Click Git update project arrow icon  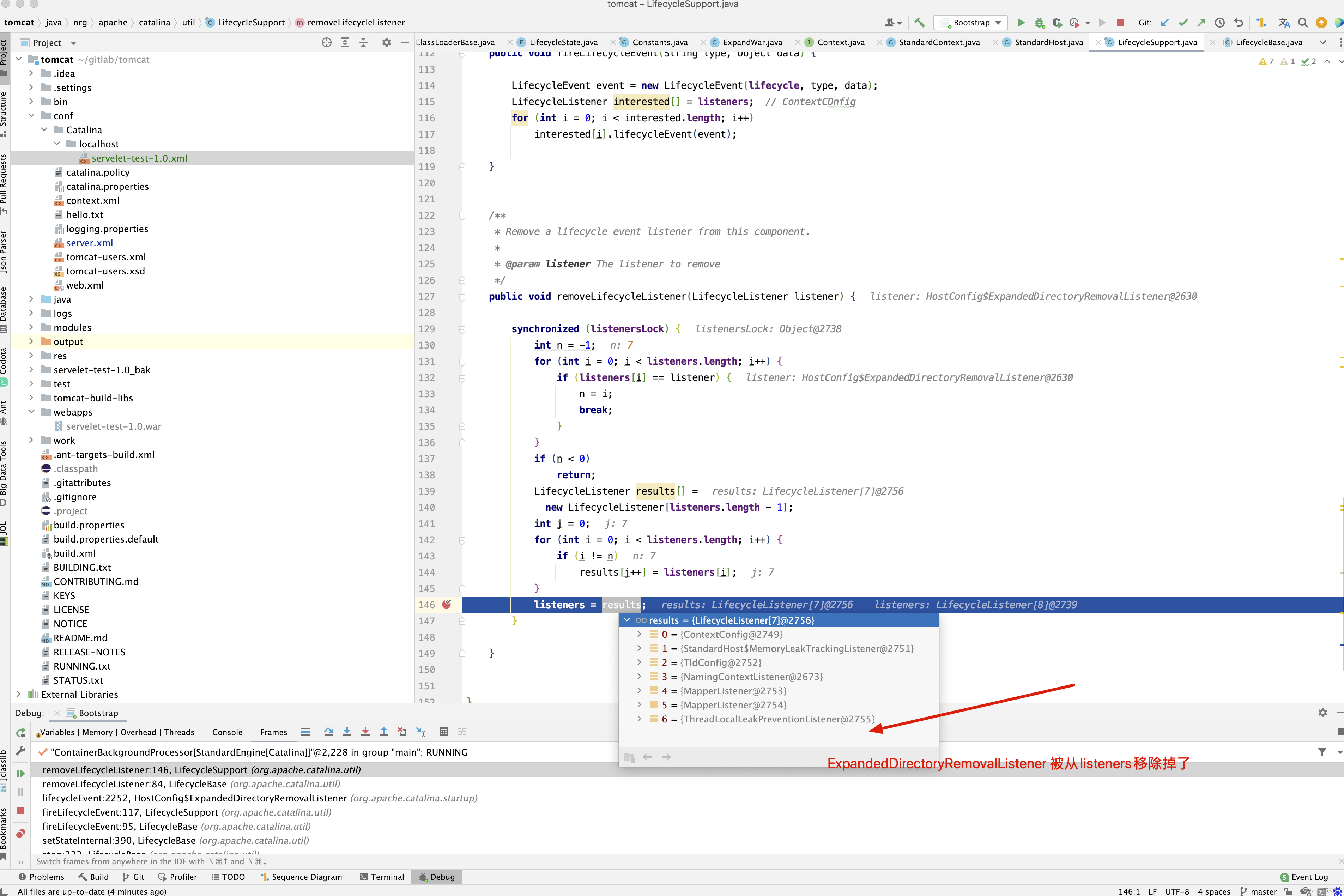tap(1164, 23)
